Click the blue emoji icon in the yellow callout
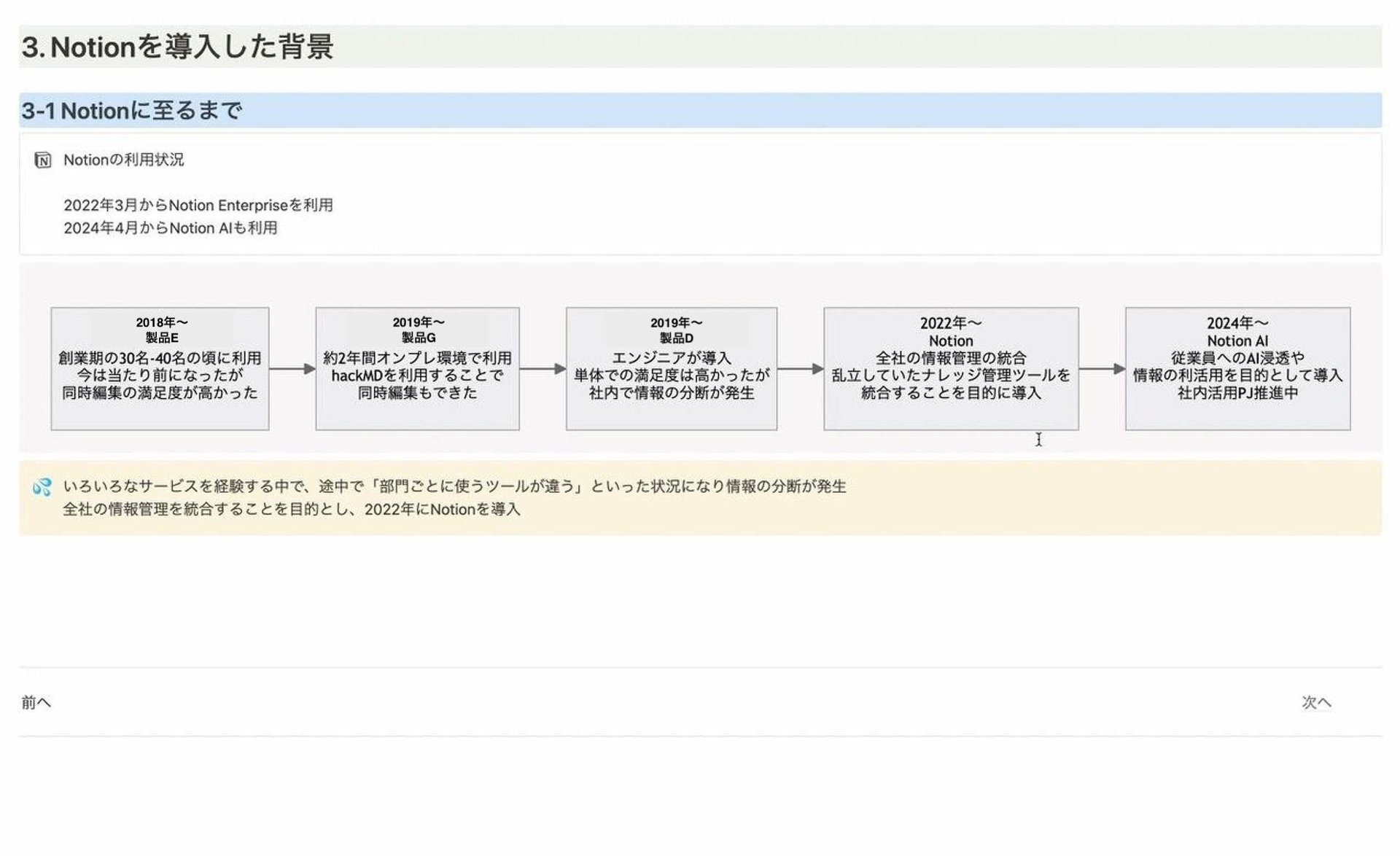 (x=42, y=487)
